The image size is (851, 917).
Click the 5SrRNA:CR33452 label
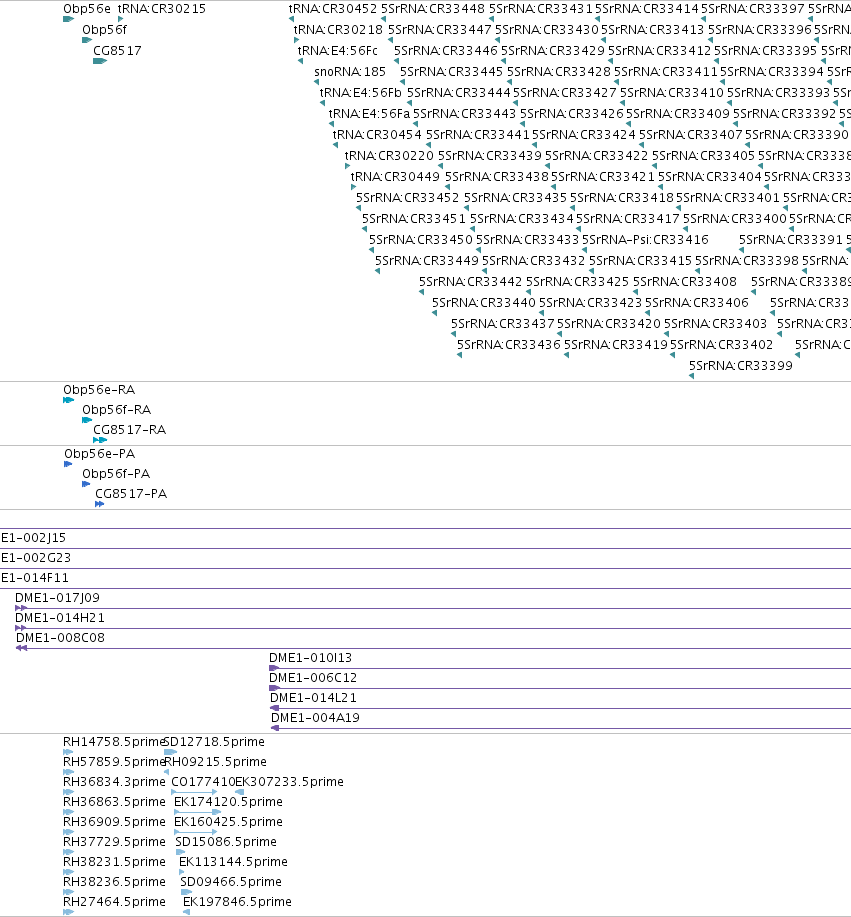(x=408, y=198)
